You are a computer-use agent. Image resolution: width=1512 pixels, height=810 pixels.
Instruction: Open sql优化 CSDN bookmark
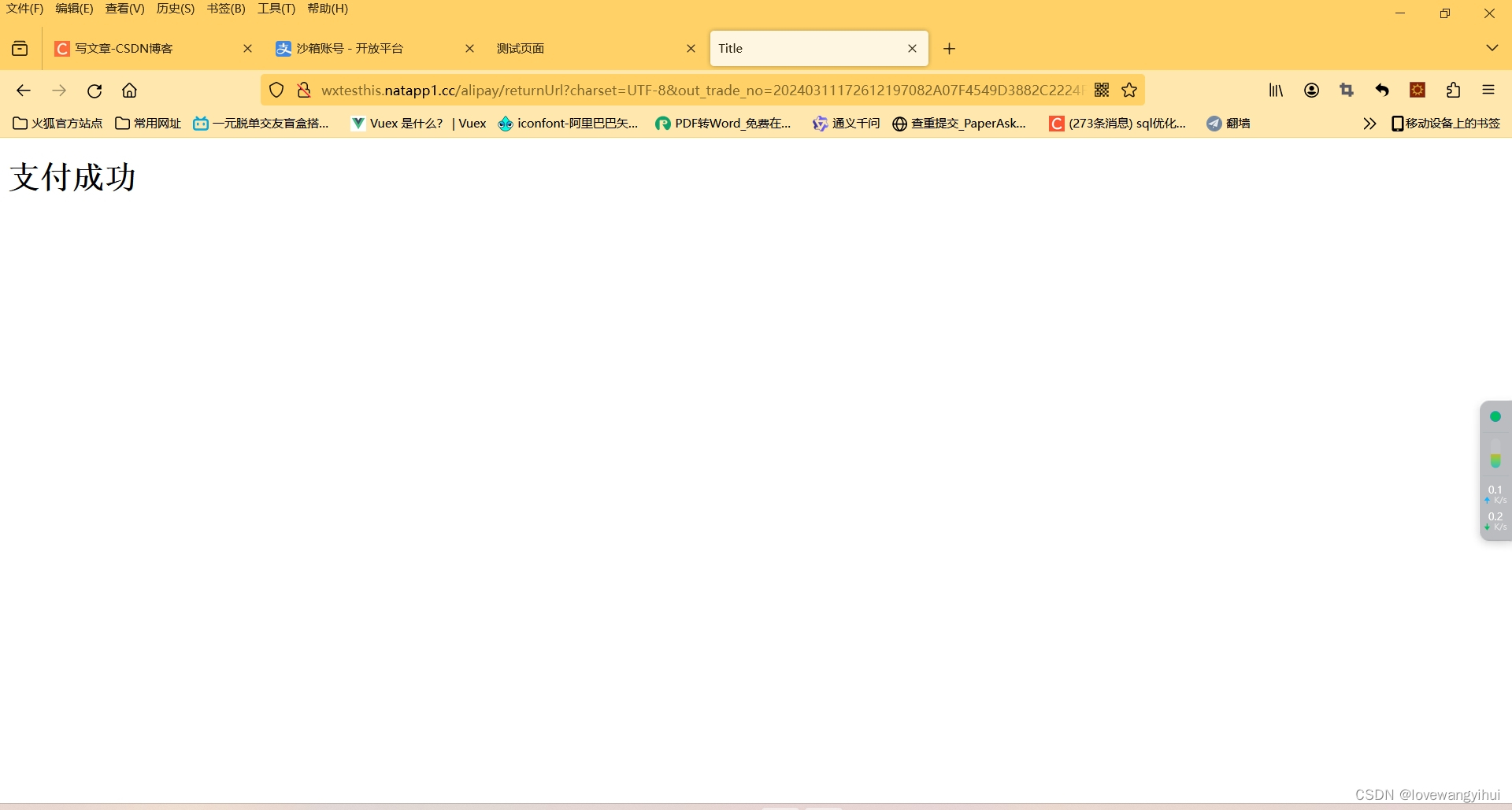(1117, 124)
